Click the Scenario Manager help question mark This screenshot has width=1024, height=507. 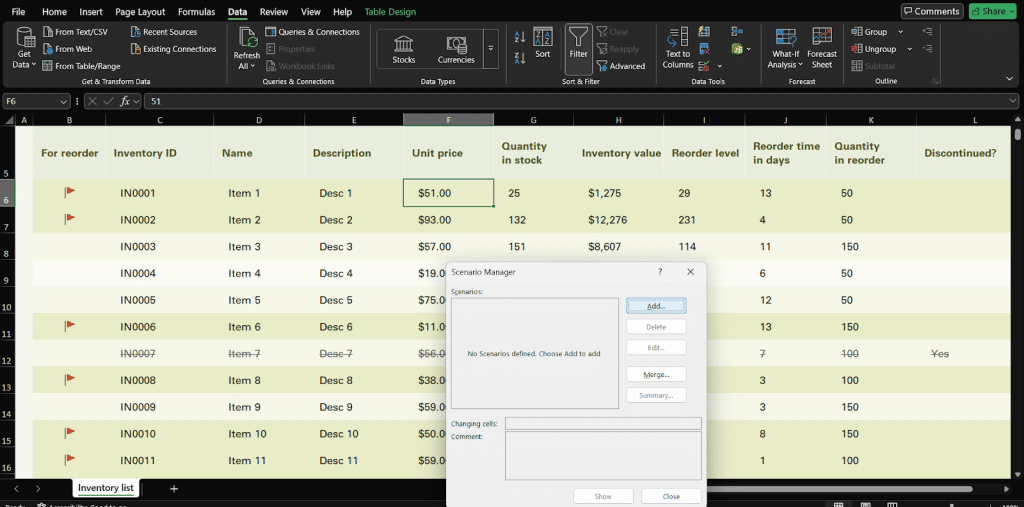(x=660, y=272)
